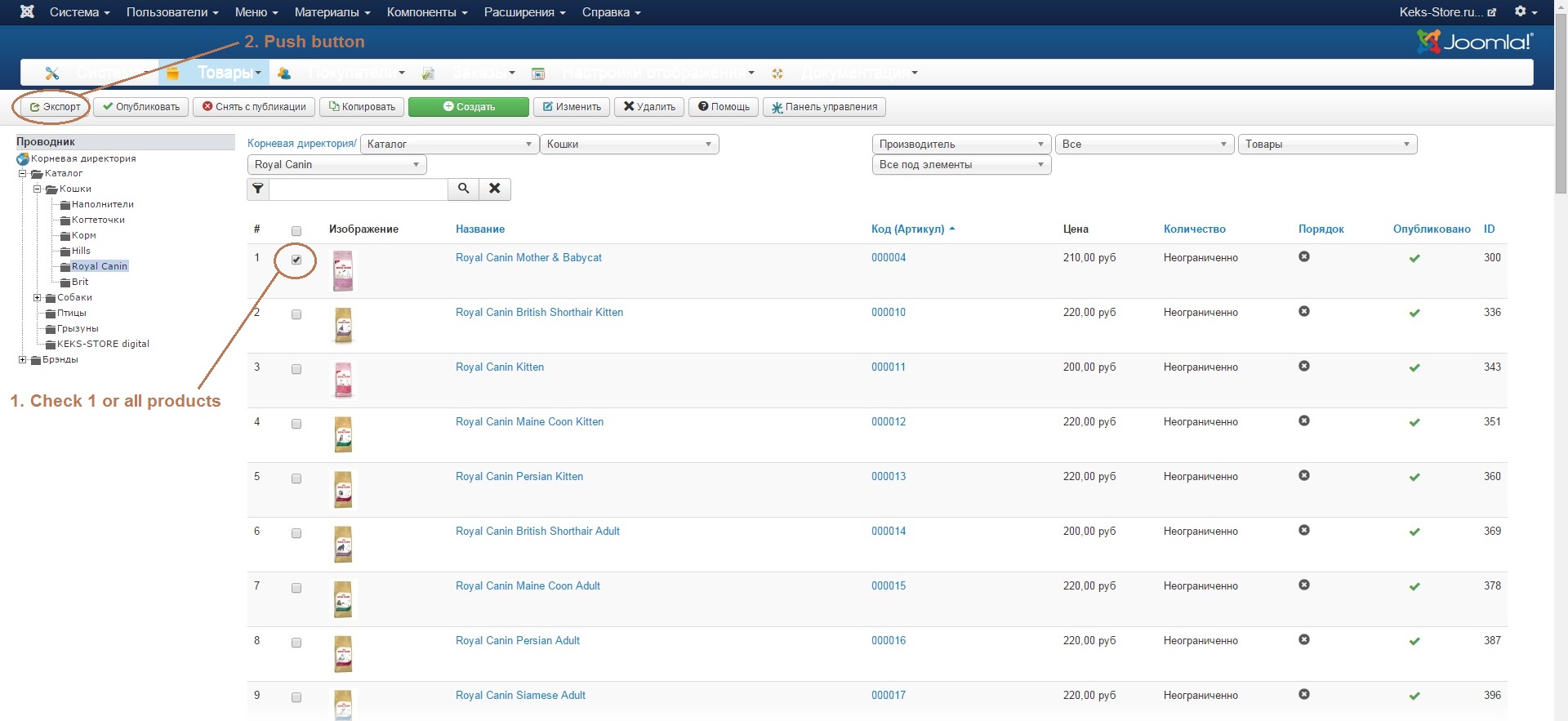Click the orders notepad icon
1568x721 pixels.
[428, 73]
